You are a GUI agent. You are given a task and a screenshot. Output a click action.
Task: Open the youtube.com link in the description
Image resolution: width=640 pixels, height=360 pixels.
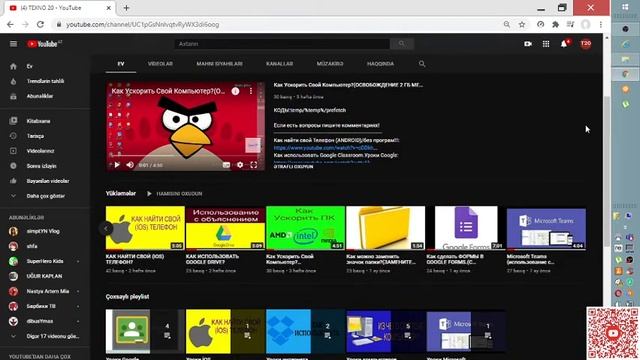click(325, 148)
